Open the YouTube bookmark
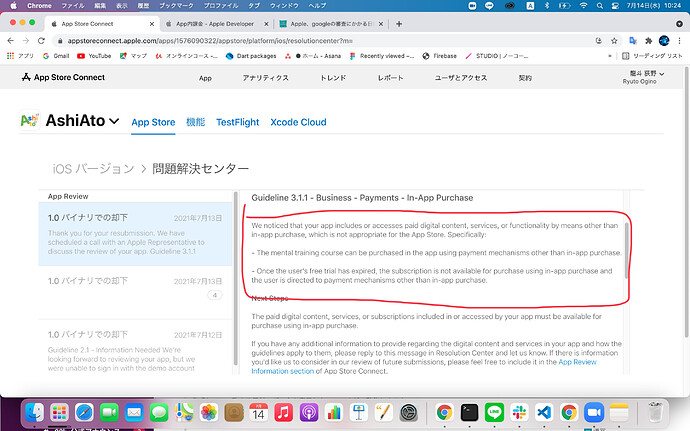 coord(94,56)
